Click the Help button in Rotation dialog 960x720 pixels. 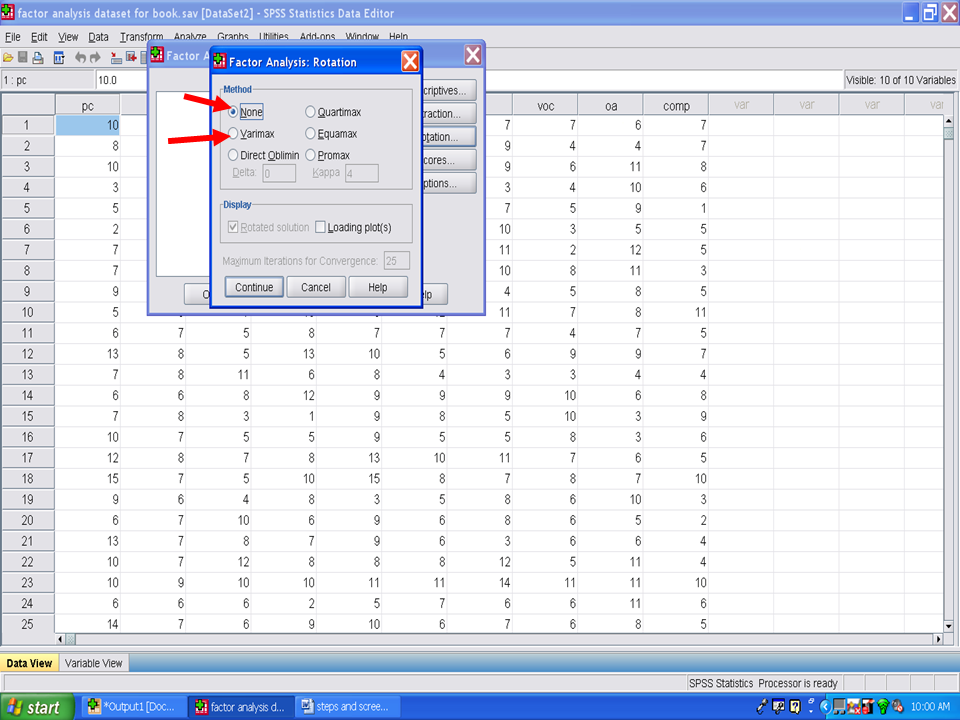[378, 287]
